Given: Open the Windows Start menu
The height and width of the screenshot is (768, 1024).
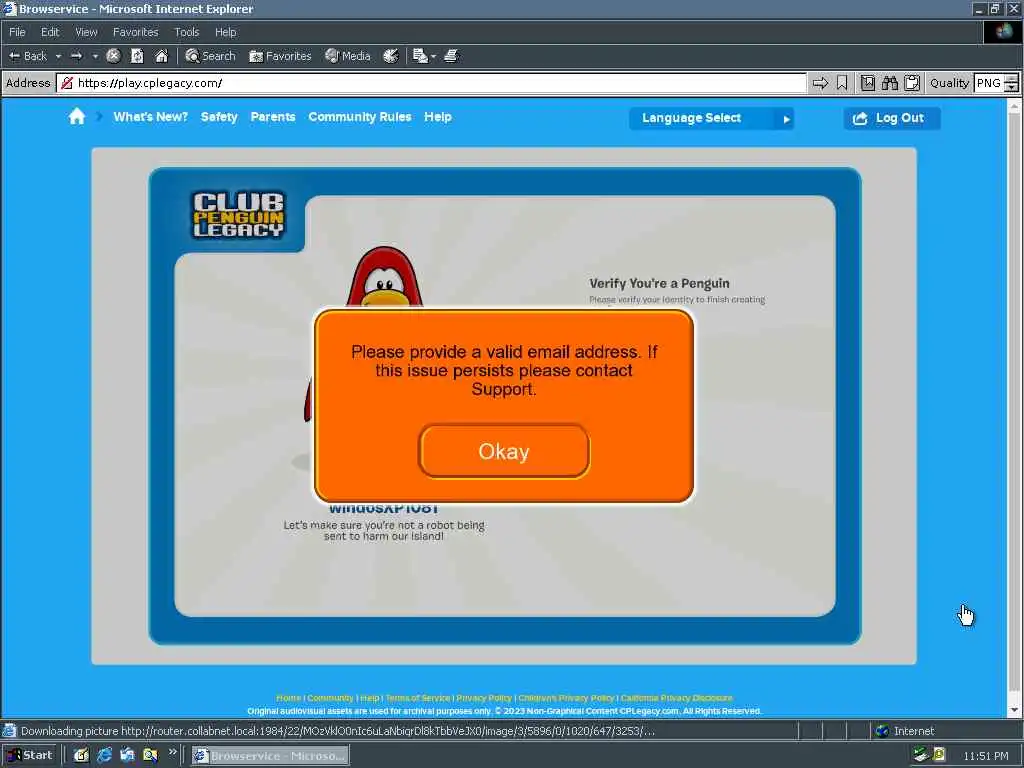Looking at the screenshot, I should tap(29, 755).
